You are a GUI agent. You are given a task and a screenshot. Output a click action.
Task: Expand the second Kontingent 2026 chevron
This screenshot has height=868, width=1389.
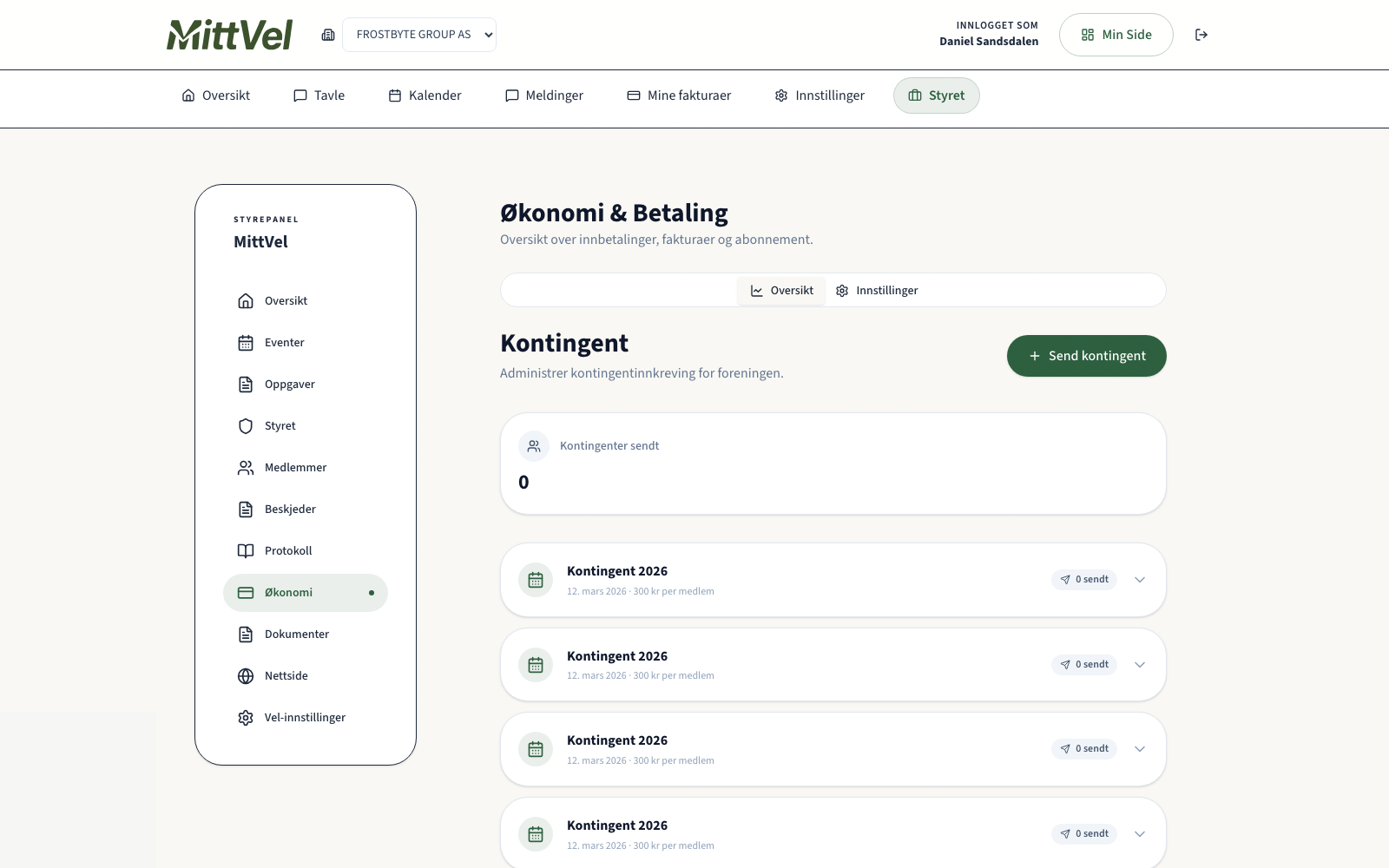(x=1140, y=665)
